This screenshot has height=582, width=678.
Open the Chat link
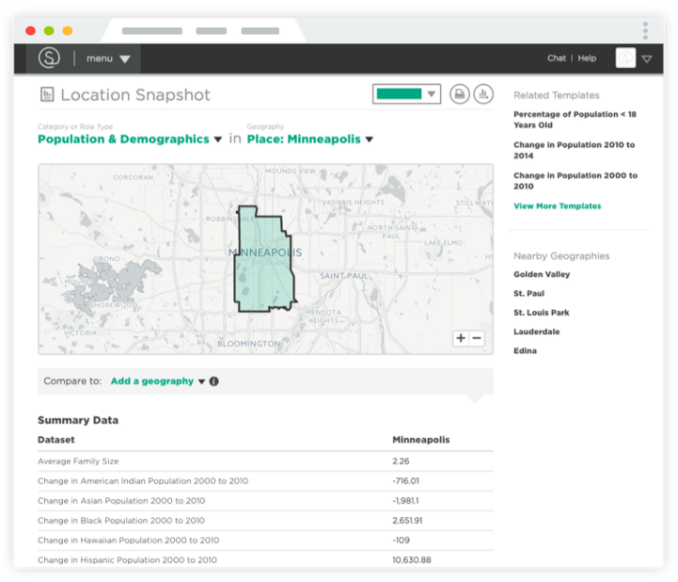(556, 58)
